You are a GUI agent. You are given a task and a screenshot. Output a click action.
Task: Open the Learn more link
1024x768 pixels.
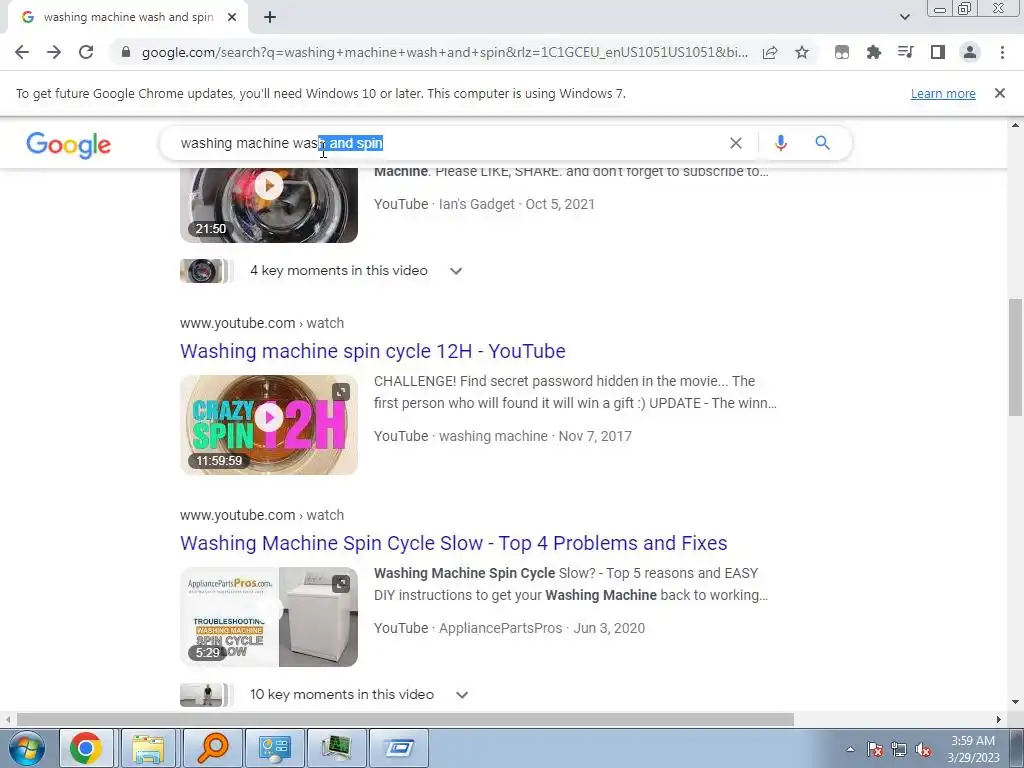tap(943, 93)
